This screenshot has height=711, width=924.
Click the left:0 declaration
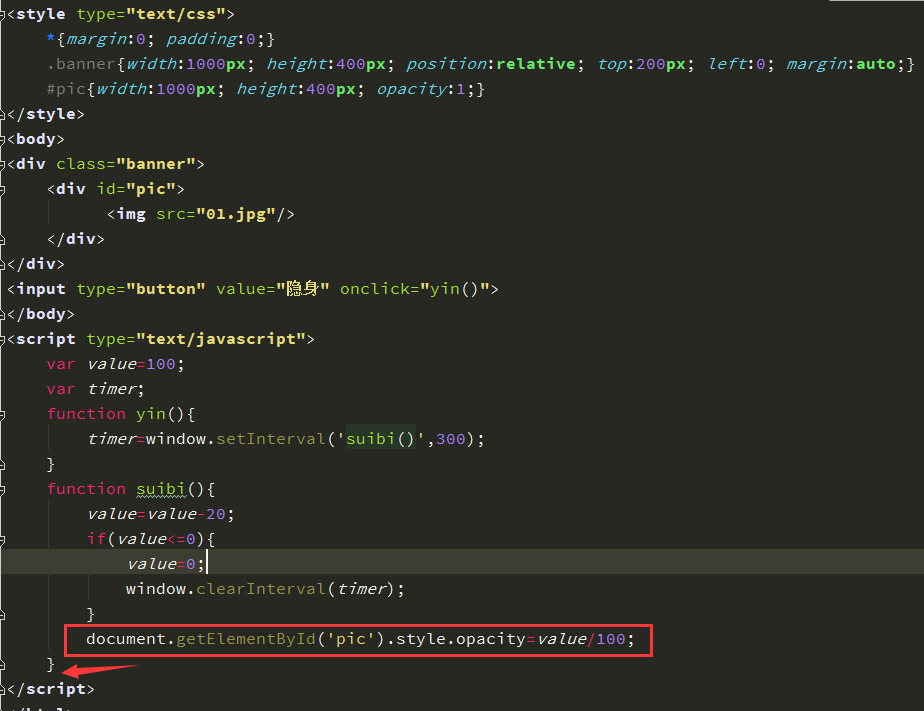pyautogui.click(x=737, y=64)
